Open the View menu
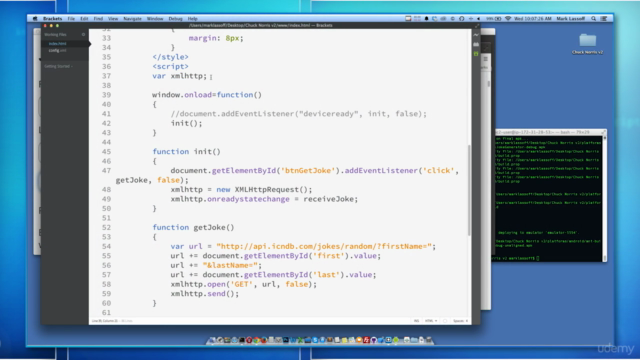Image resolution: width=640 pixels, height=360 pixels. (113, 19)
